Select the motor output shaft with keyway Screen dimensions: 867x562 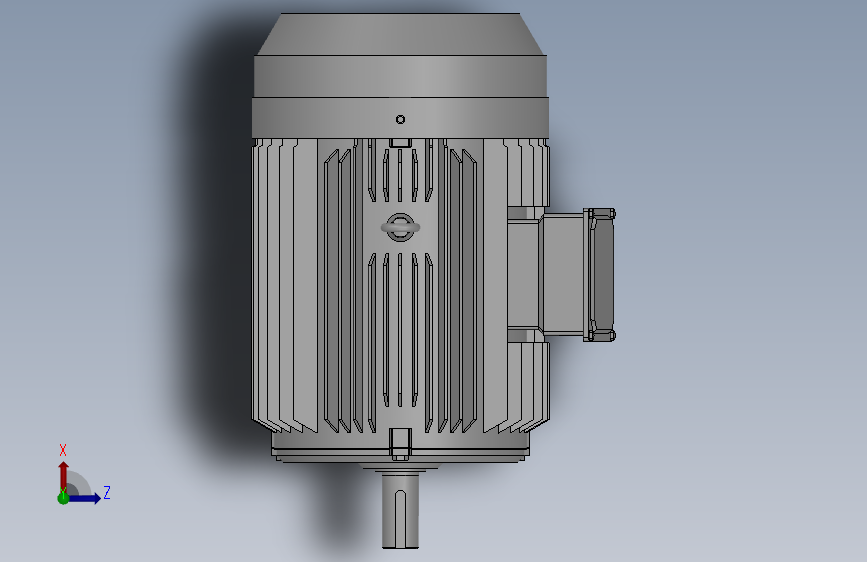pyautogui.click(x=400, y=511)
